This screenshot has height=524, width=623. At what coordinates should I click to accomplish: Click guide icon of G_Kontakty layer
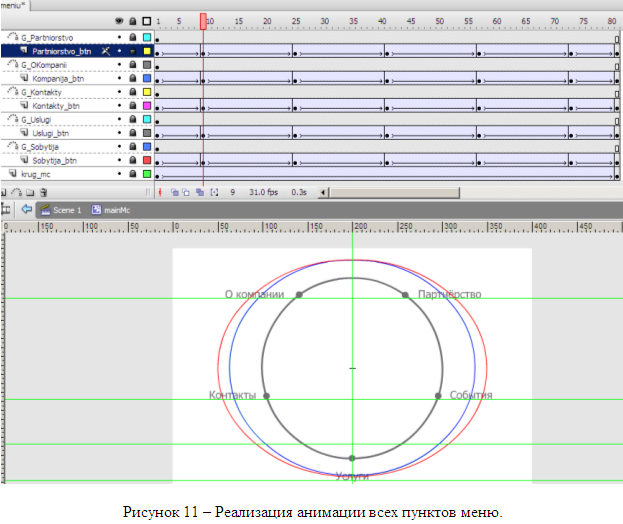(13, 92)
